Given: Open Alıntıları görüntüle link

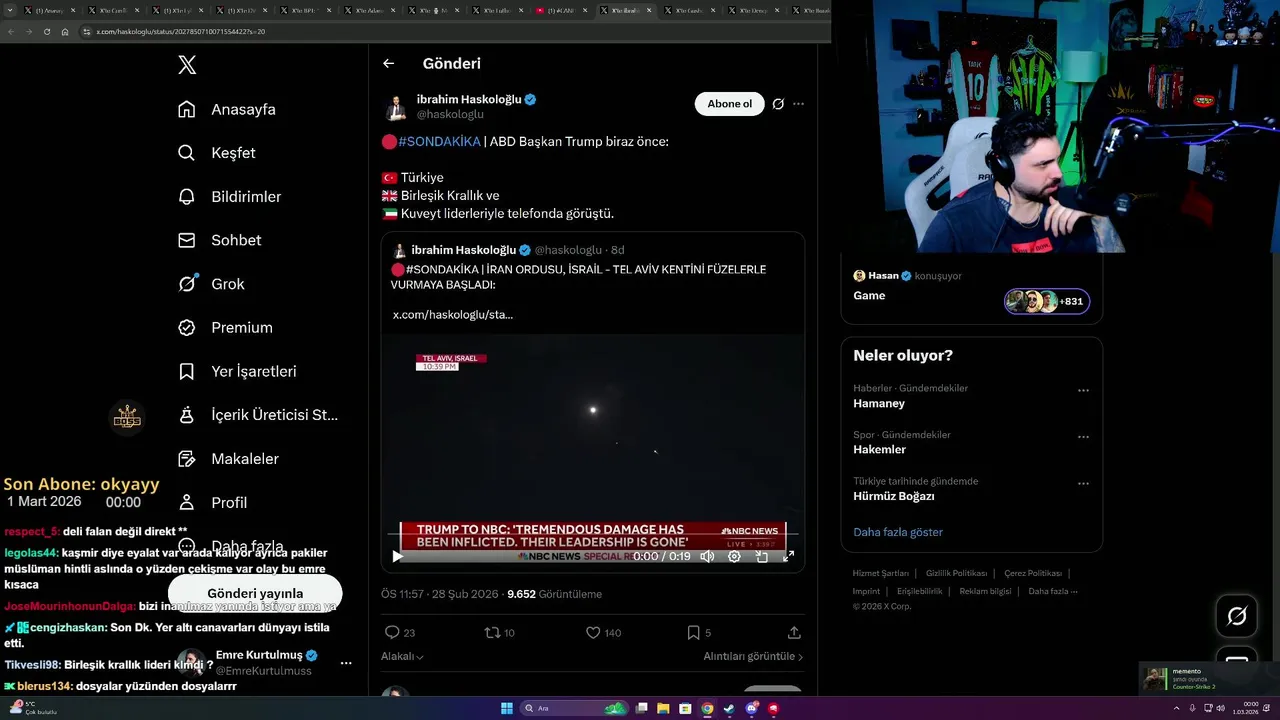Looking at the screenshot, I should [x=753, y=656].
